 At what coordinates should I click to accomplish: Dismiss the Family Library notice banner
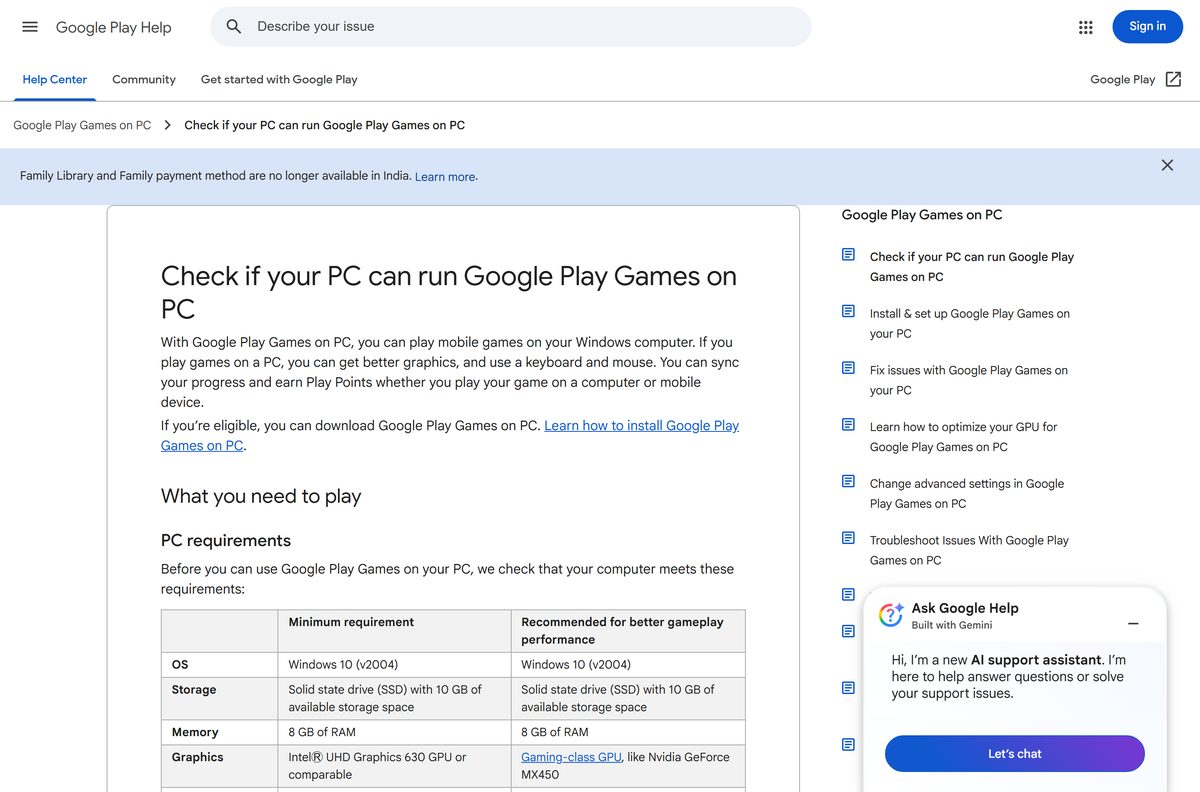point(1167,165)
